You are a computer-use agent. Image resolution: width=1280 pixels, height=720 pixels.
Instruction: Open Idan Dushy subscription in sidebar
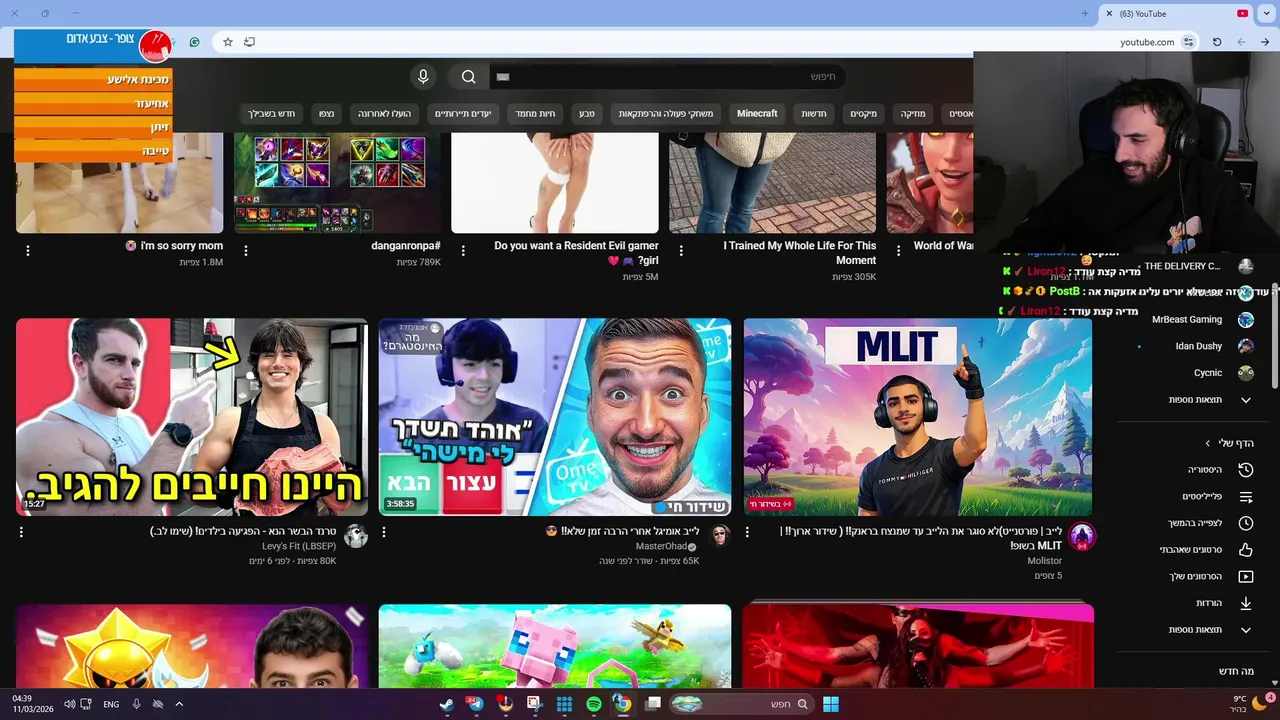1199,346
